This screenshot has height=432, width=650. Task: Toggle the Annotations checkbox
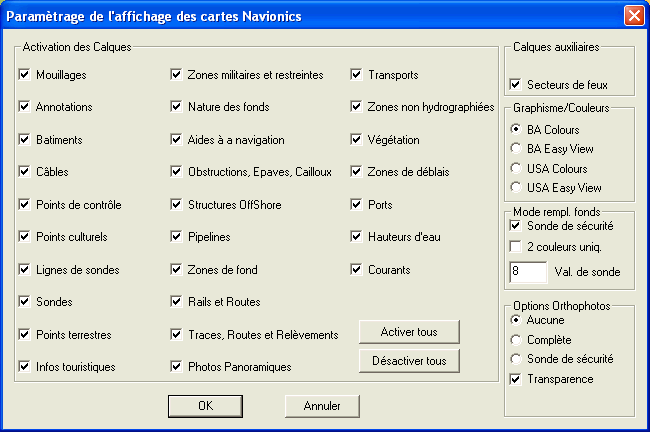pyautogui.click(x=24, y=107)
